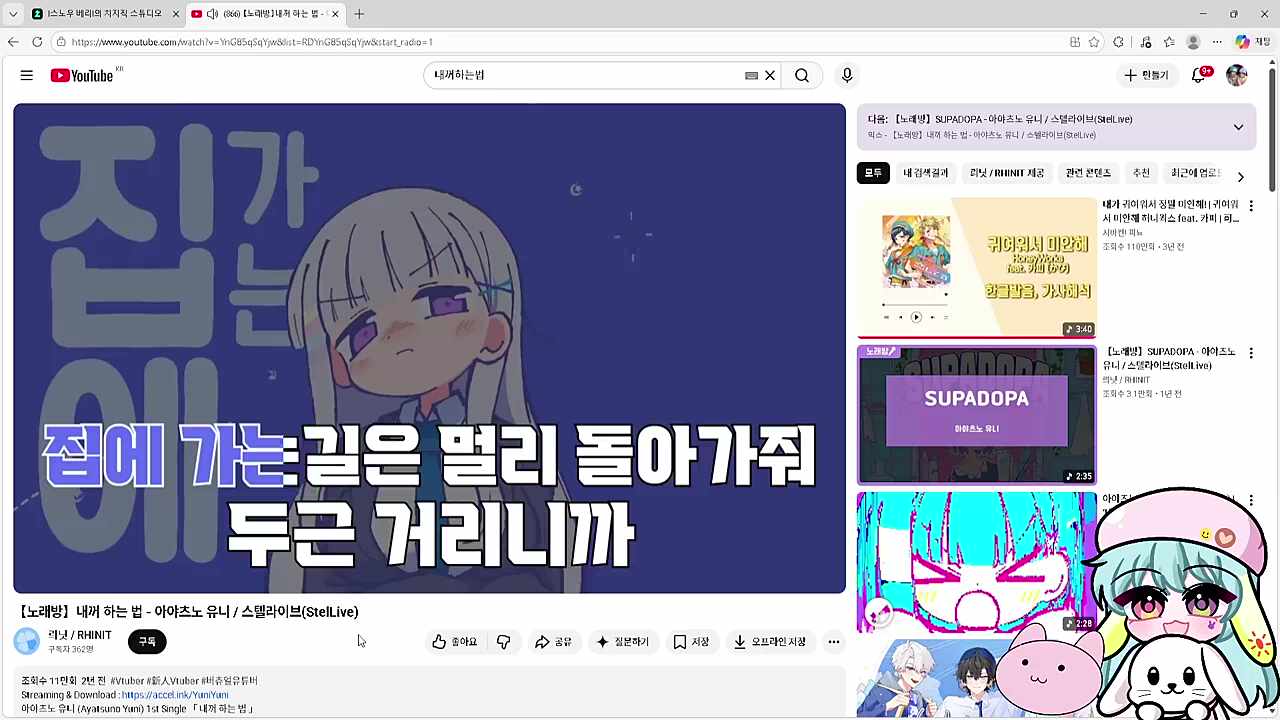The image size is (1280, 720).
Task: Open the YouTube account avatar menu
Action: tap(1237, 75)
